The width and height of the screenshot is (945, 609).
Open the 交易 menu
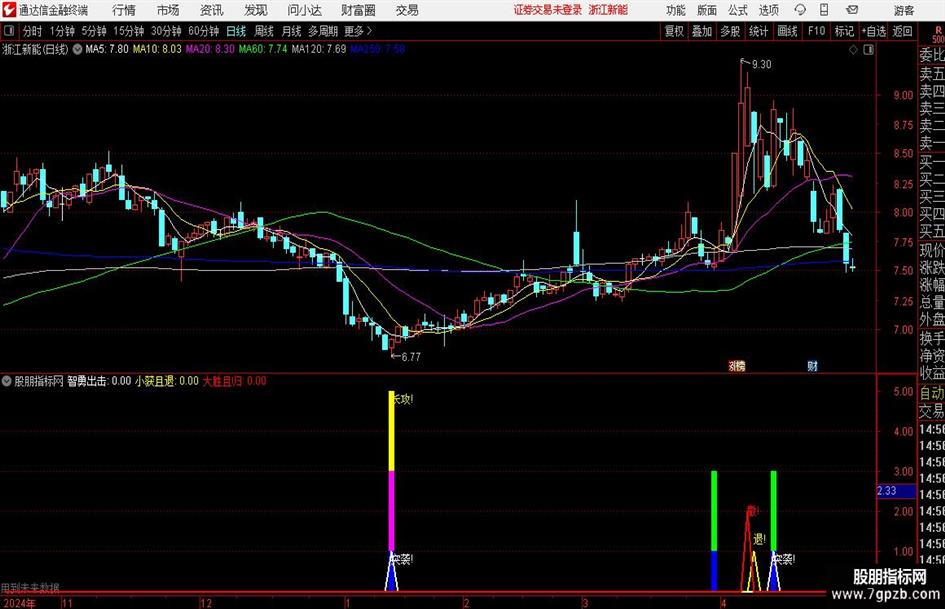point(407,10)
